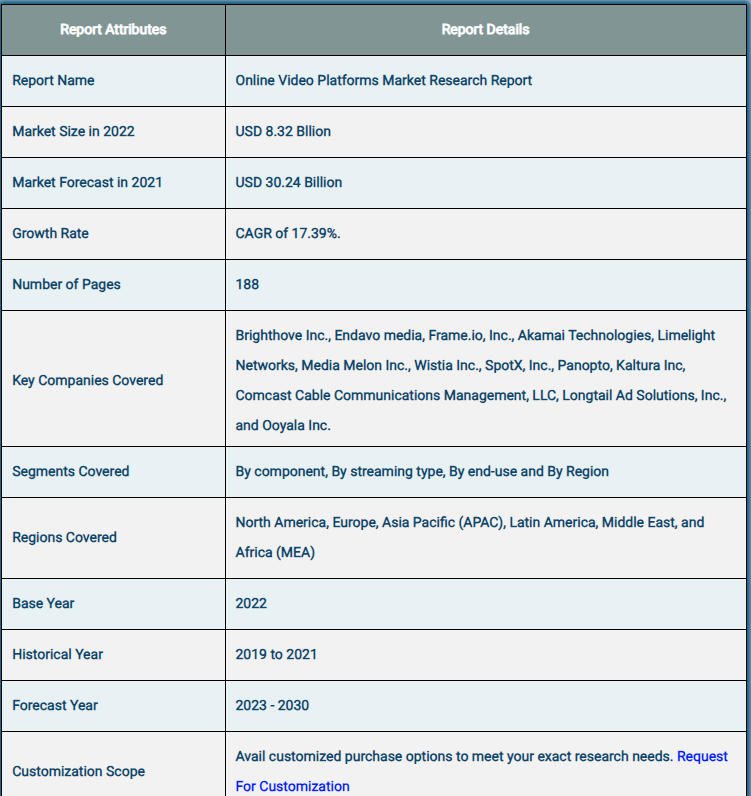Select the Report Details column header
751x796 pixels.
pyautogui.click(x=485, y=29)
